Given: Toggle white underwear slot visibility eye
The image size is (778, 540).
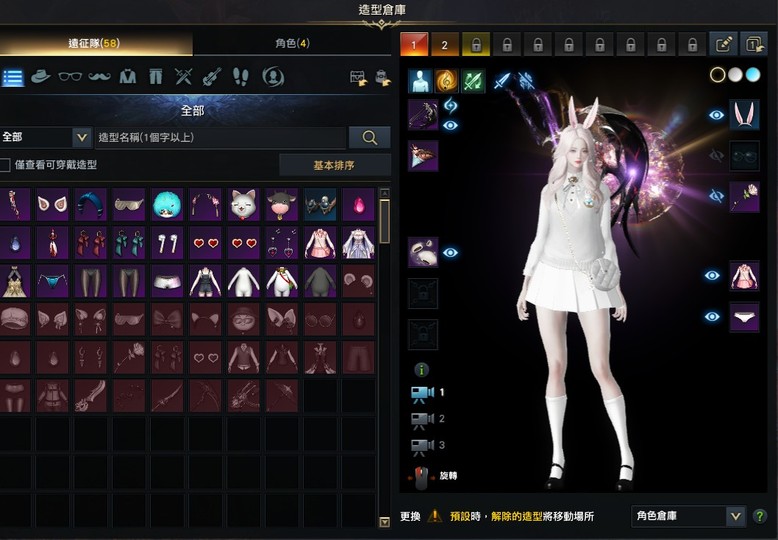Looking at the screenshot, I should [x=712, y=317].
